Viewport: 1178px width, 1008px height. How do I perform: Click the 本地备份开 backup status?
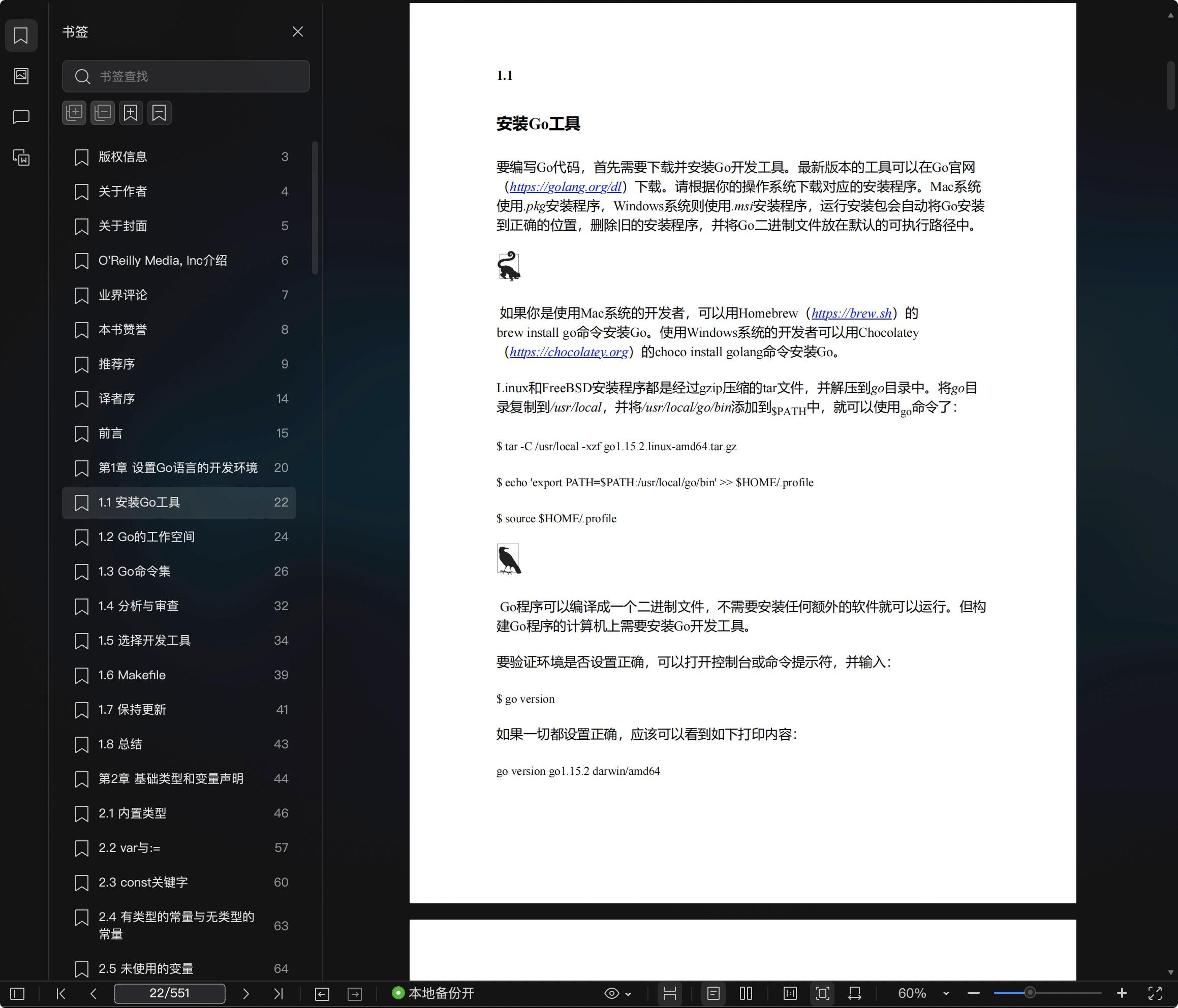tap(433, 993)
